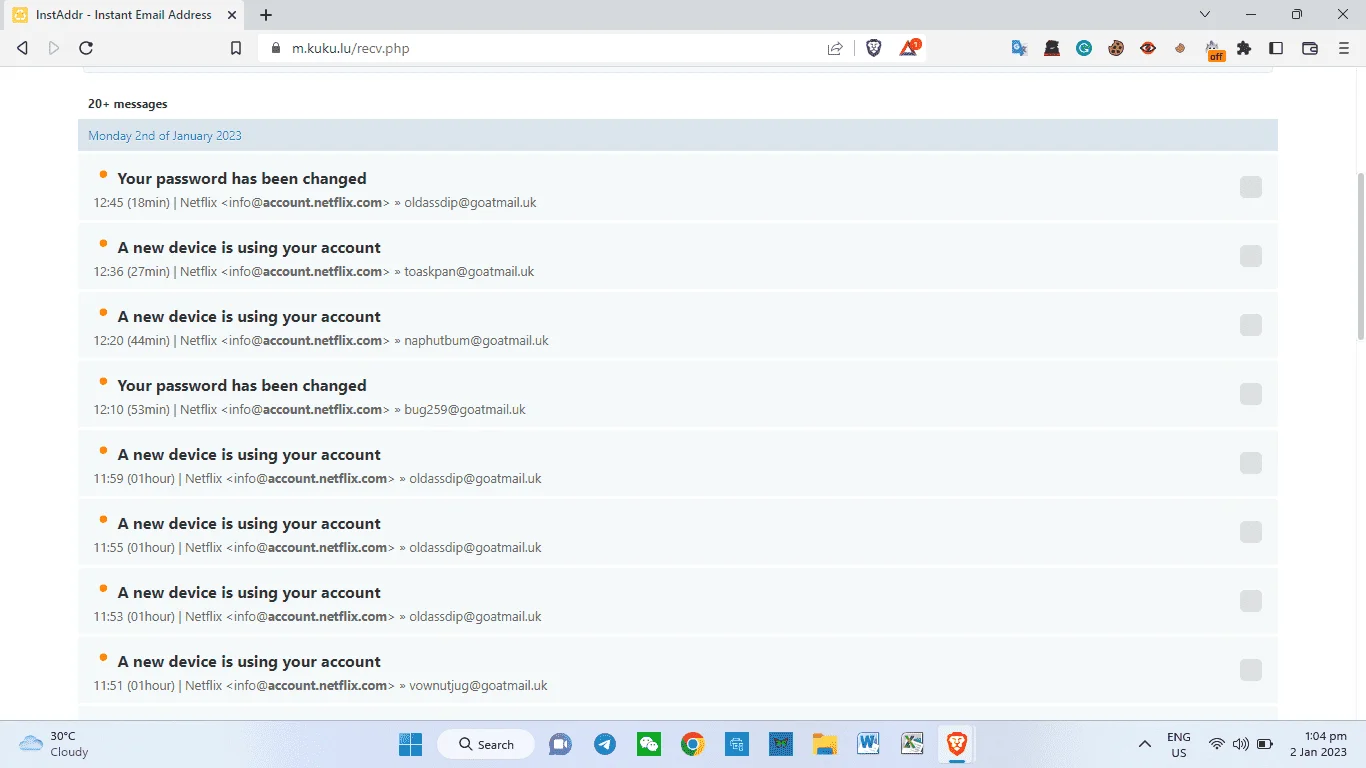Open the Wi-Fi network tray icon
This screenshot has height=768, width=1366.
[x=1217, y=744]
